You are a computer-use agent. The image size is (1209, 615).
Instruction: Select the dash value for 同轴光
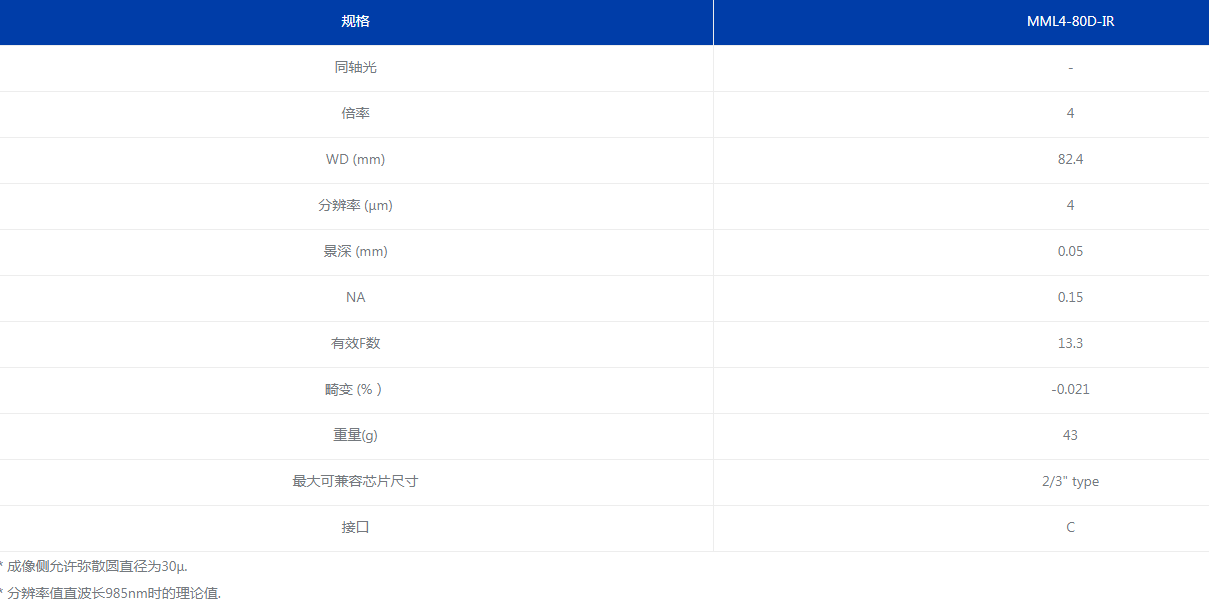pyautogui.click(x=1070, y=67)
